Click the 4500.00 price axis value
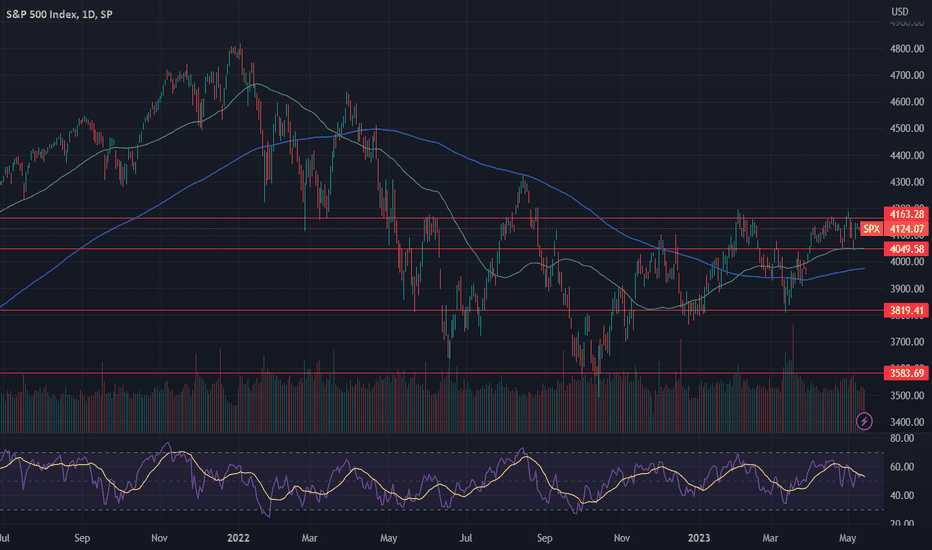Viewport: 932px width, 550px height. click(907, 128)
